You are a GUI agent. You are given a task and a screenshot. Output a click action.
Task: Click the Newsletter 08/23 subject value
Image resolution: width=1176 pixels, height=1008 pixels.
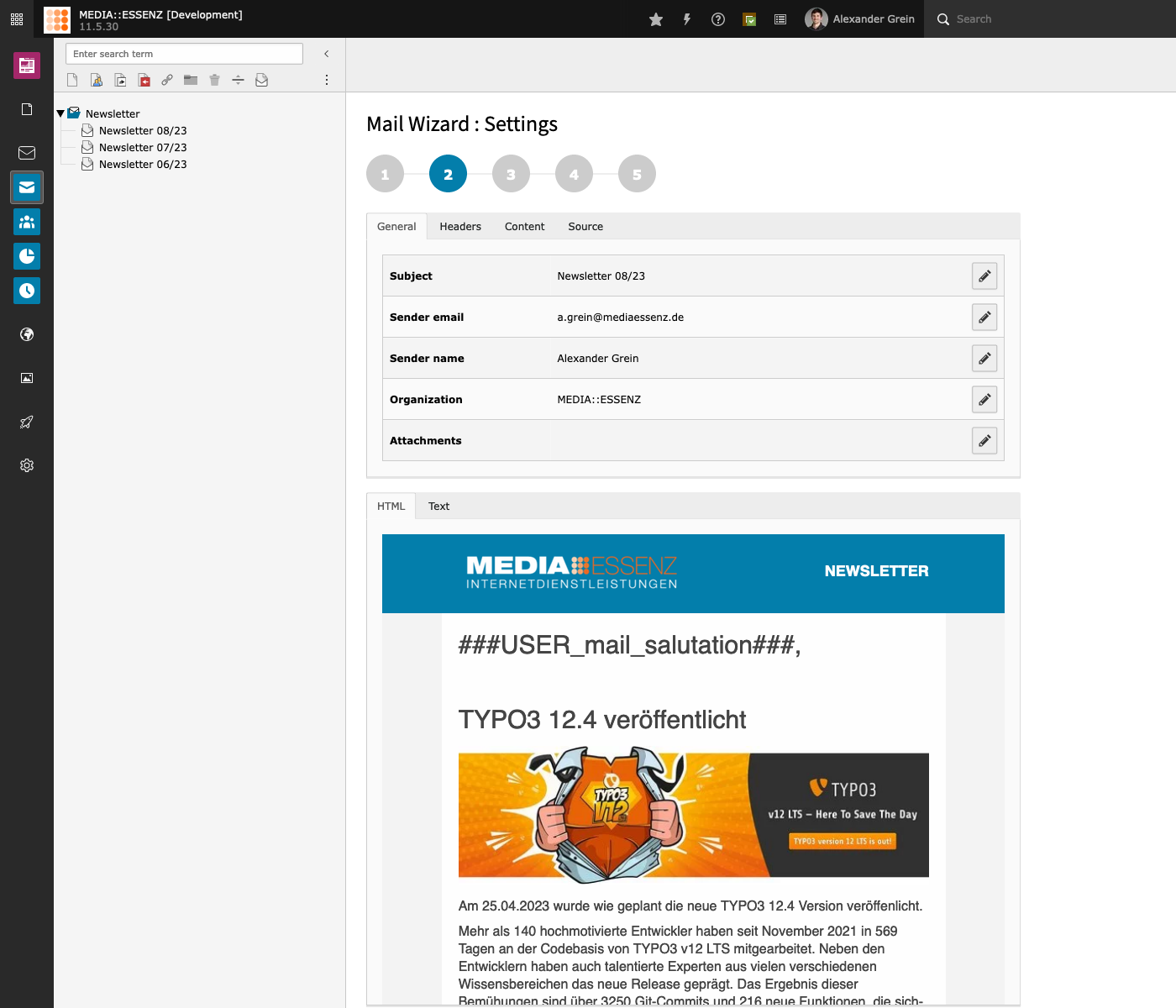pos(601,276)
